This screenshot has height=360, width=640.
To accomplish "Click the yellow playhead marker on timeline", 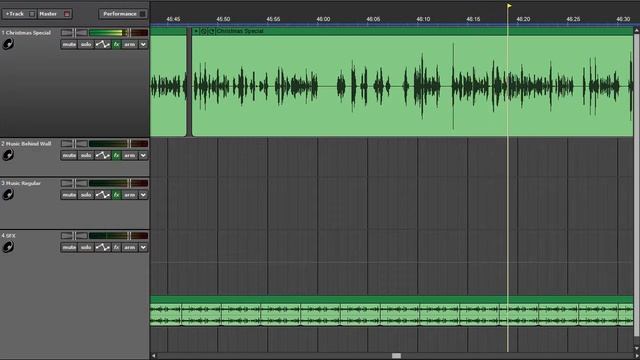I will [509, 6].
